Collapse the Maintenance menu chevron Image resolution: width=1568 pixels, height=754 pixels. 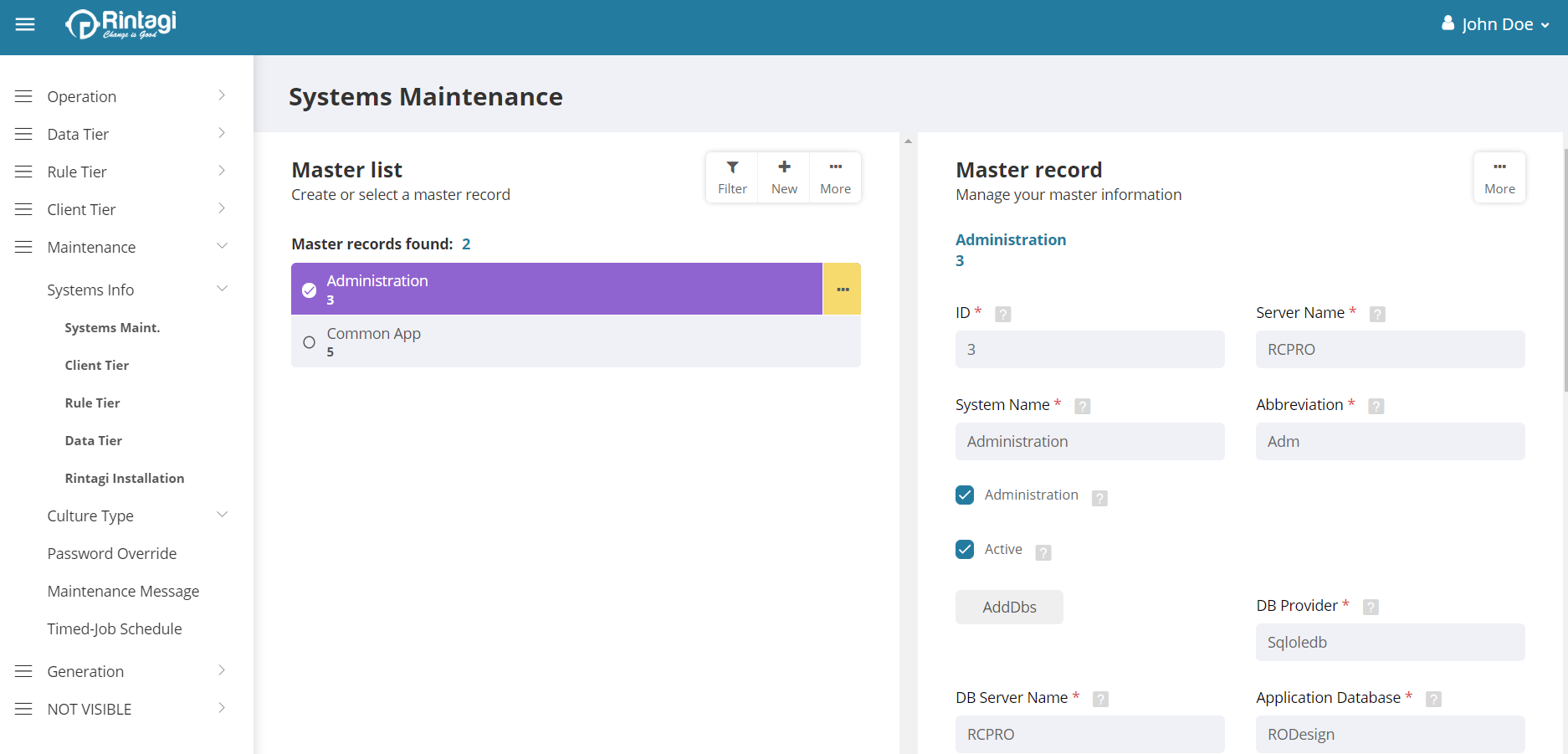coord(222,246)
